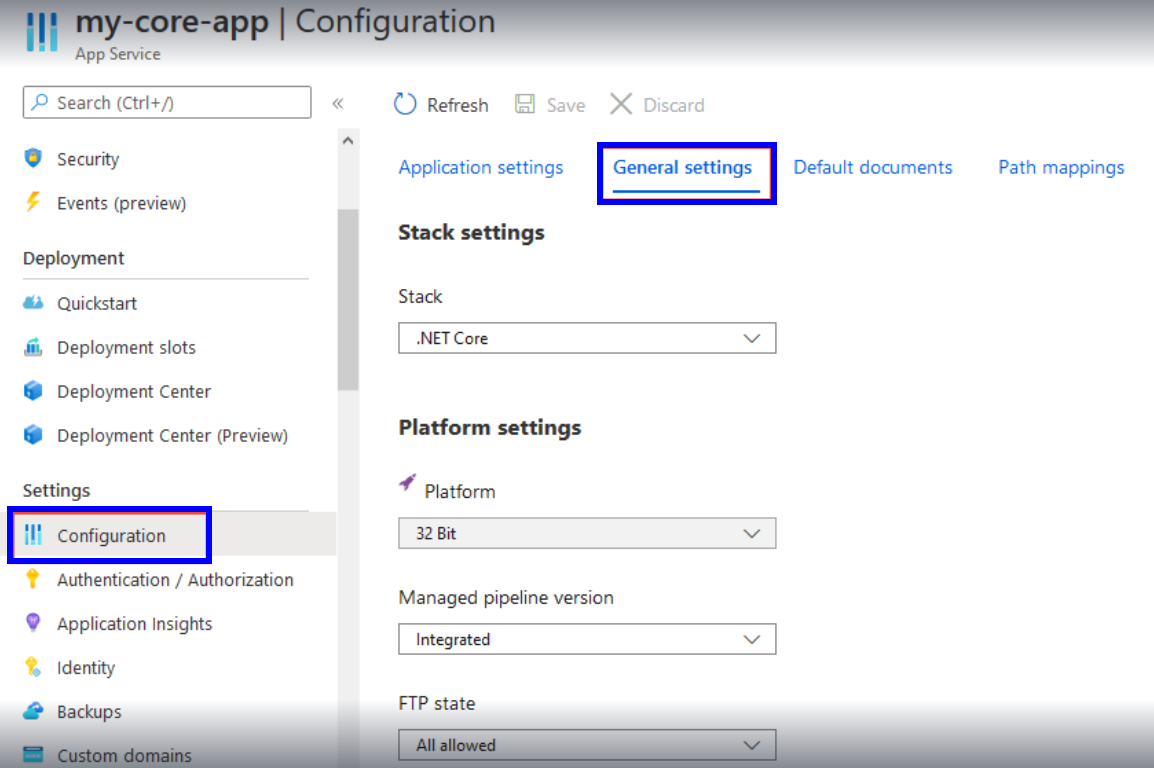1154x768 pixels.
Task: Collapse the sidebar with double chevron
Action: point(338,103)
